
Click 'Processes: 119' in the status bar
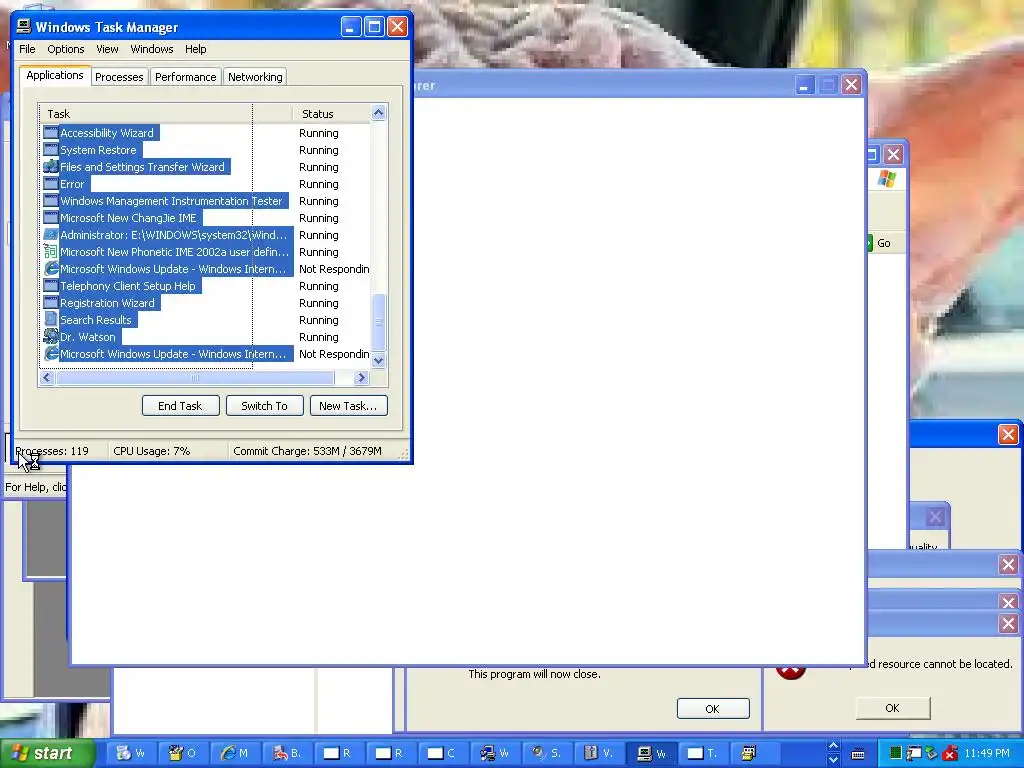pyautogui.click(x=52, y=451)
